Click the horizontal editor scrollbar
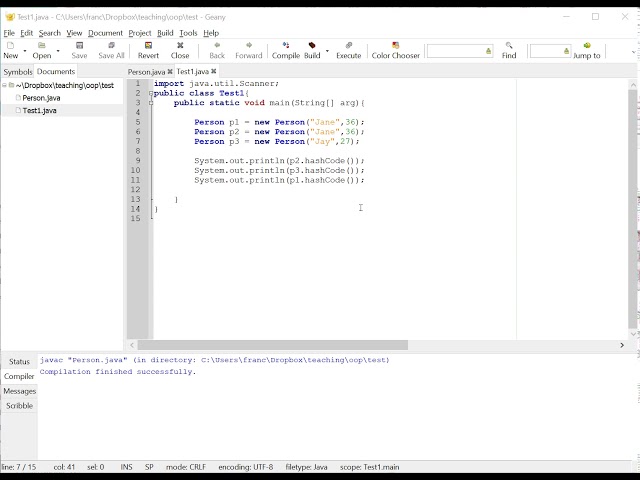 point(272,345)
